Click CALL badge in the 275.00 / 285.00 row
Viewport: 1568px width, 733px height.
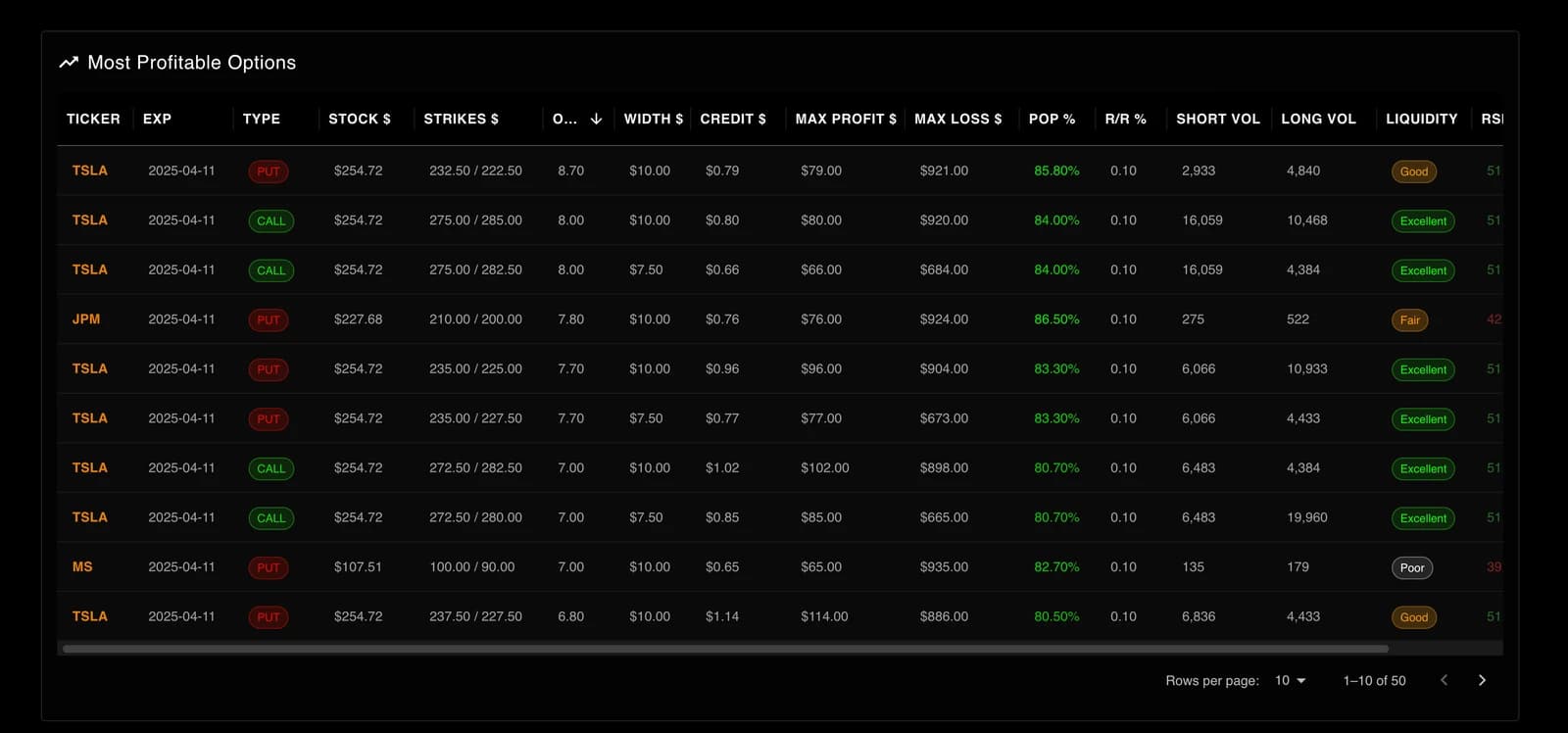point(271,221)
